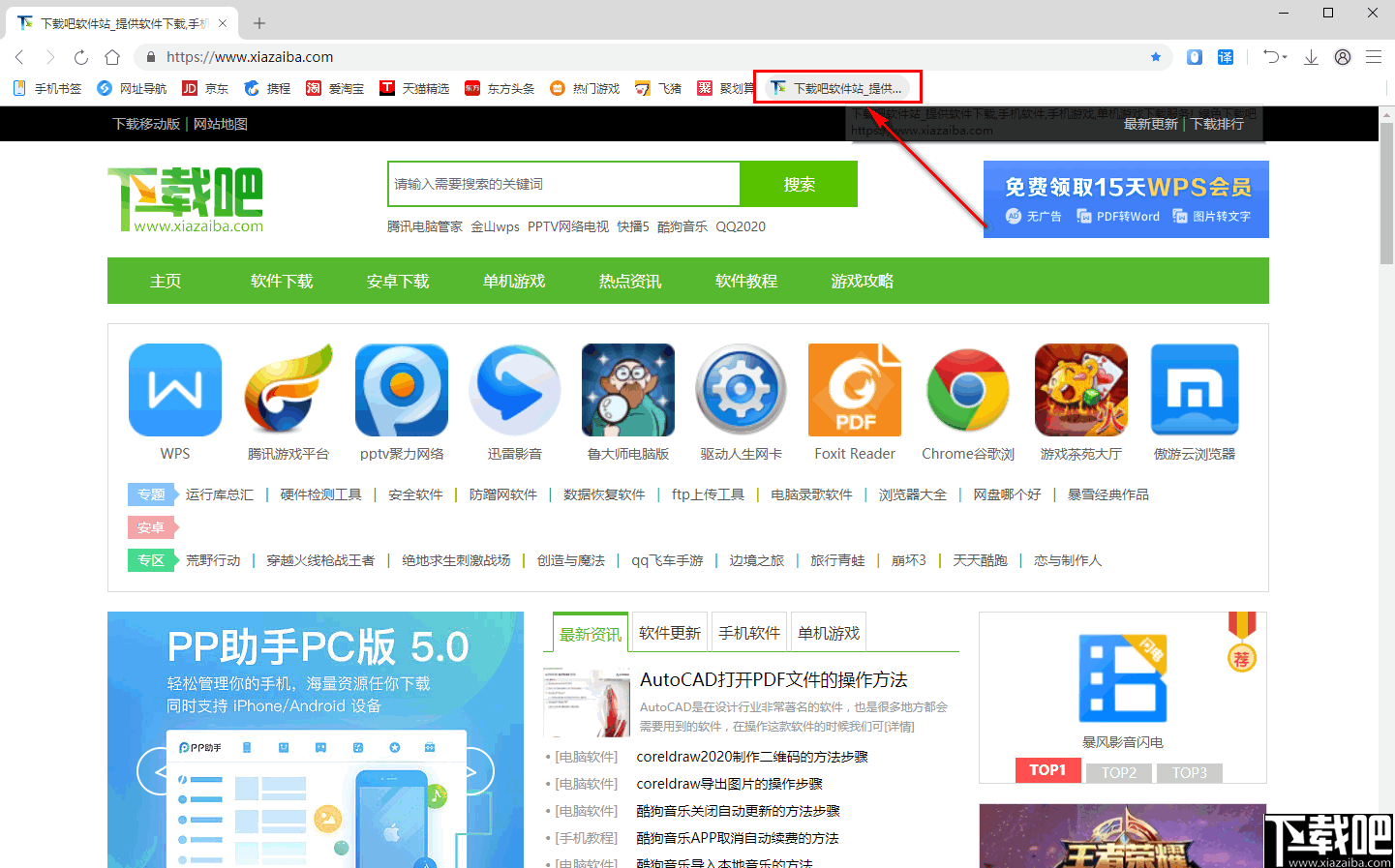Image resolution: width=1395 pixels, height=868 pixels.
Task: Open the browser home page icon
Action: pos(112,57)
